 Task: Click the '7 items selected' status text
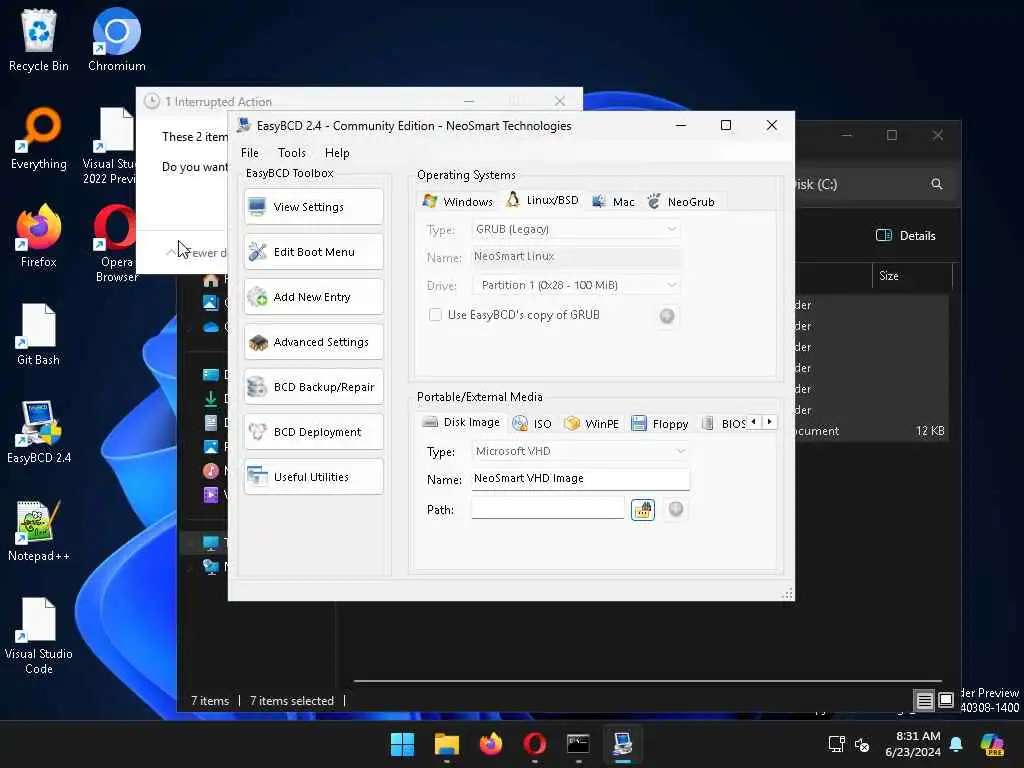[x=291, y=701]
